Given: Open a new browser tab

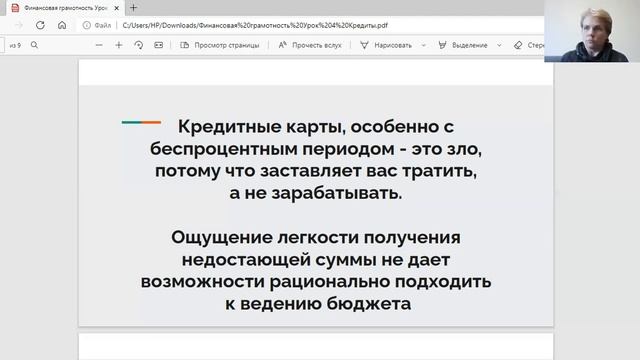Looking at the screenshot, I should tap(133, 8).
